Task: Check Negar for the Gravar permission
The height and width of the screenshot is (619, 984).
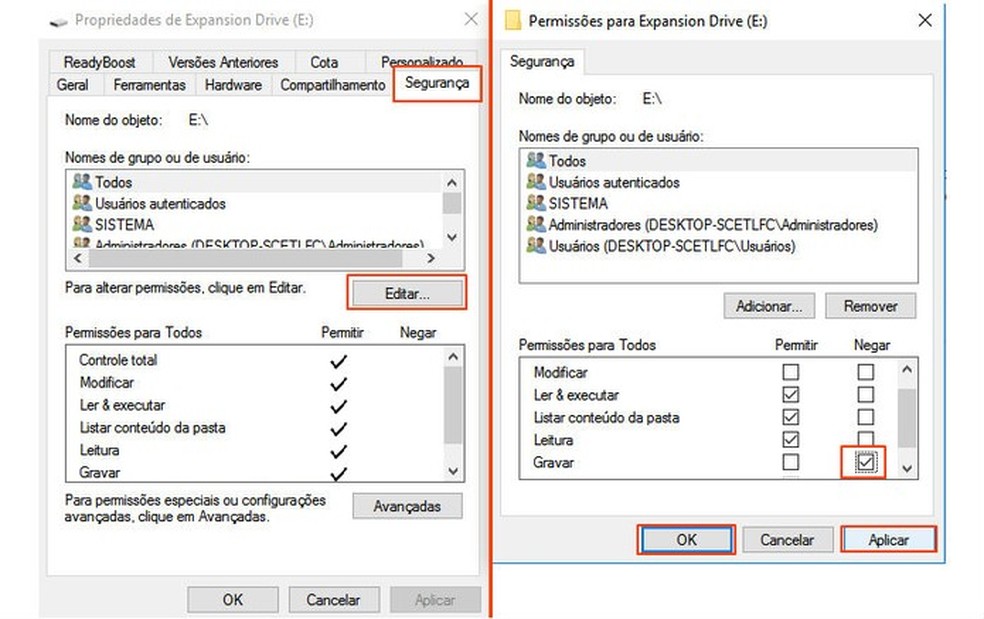Action: click(x=863, y=462)
